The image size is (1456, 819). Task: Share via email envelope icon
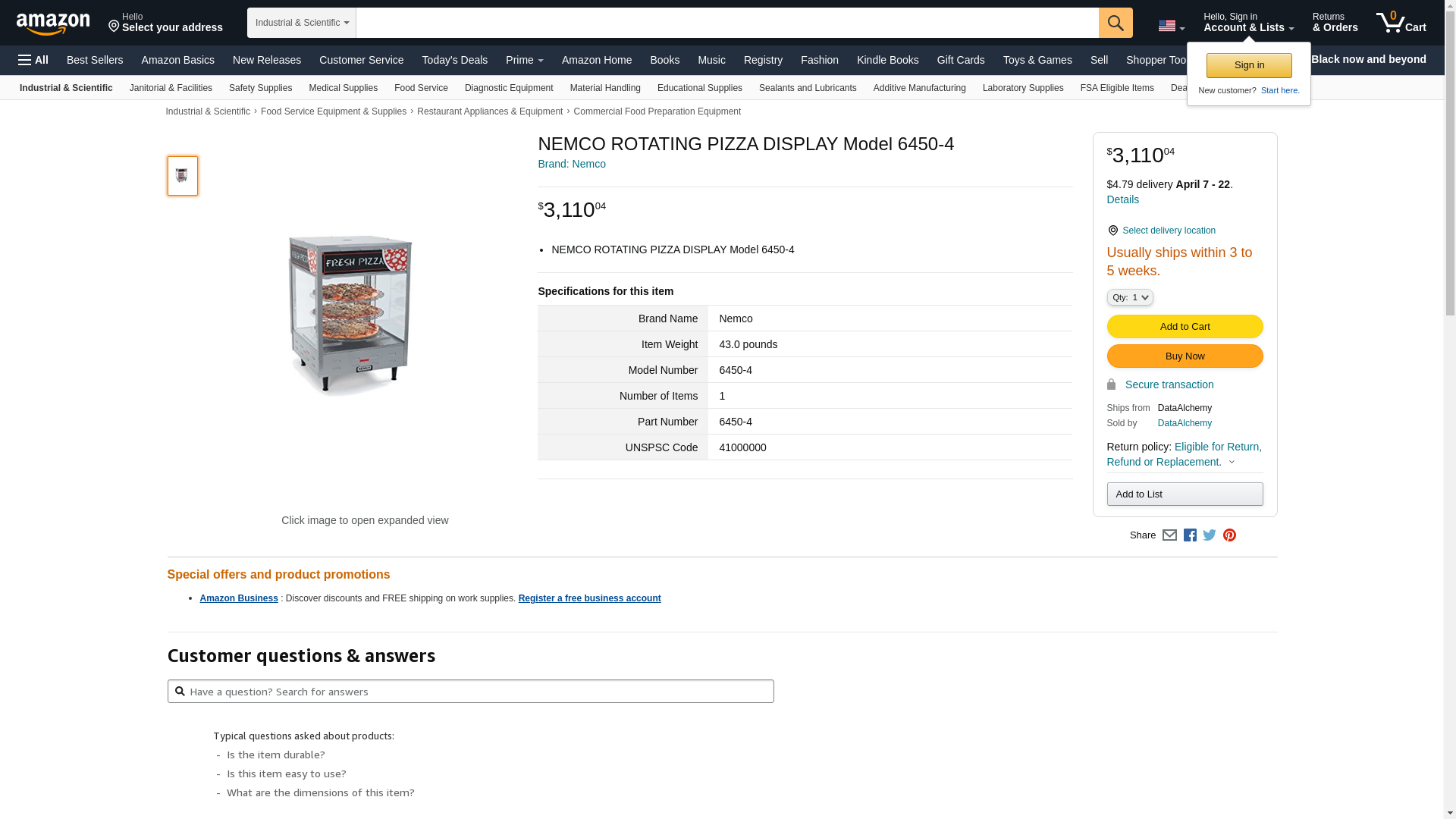click(x=1169, y=535)
